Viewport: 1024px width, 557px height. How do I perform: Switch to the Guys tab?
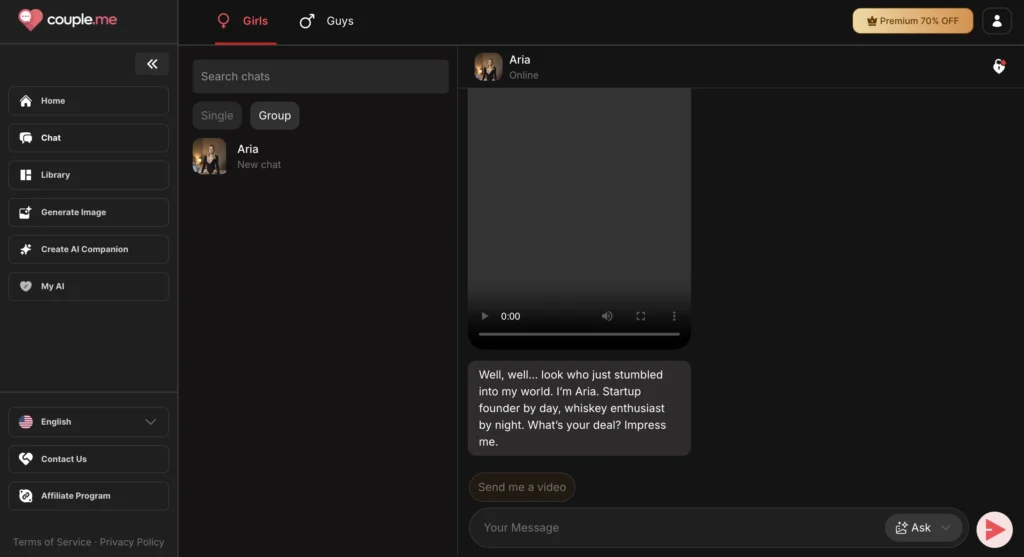point(327,21)
